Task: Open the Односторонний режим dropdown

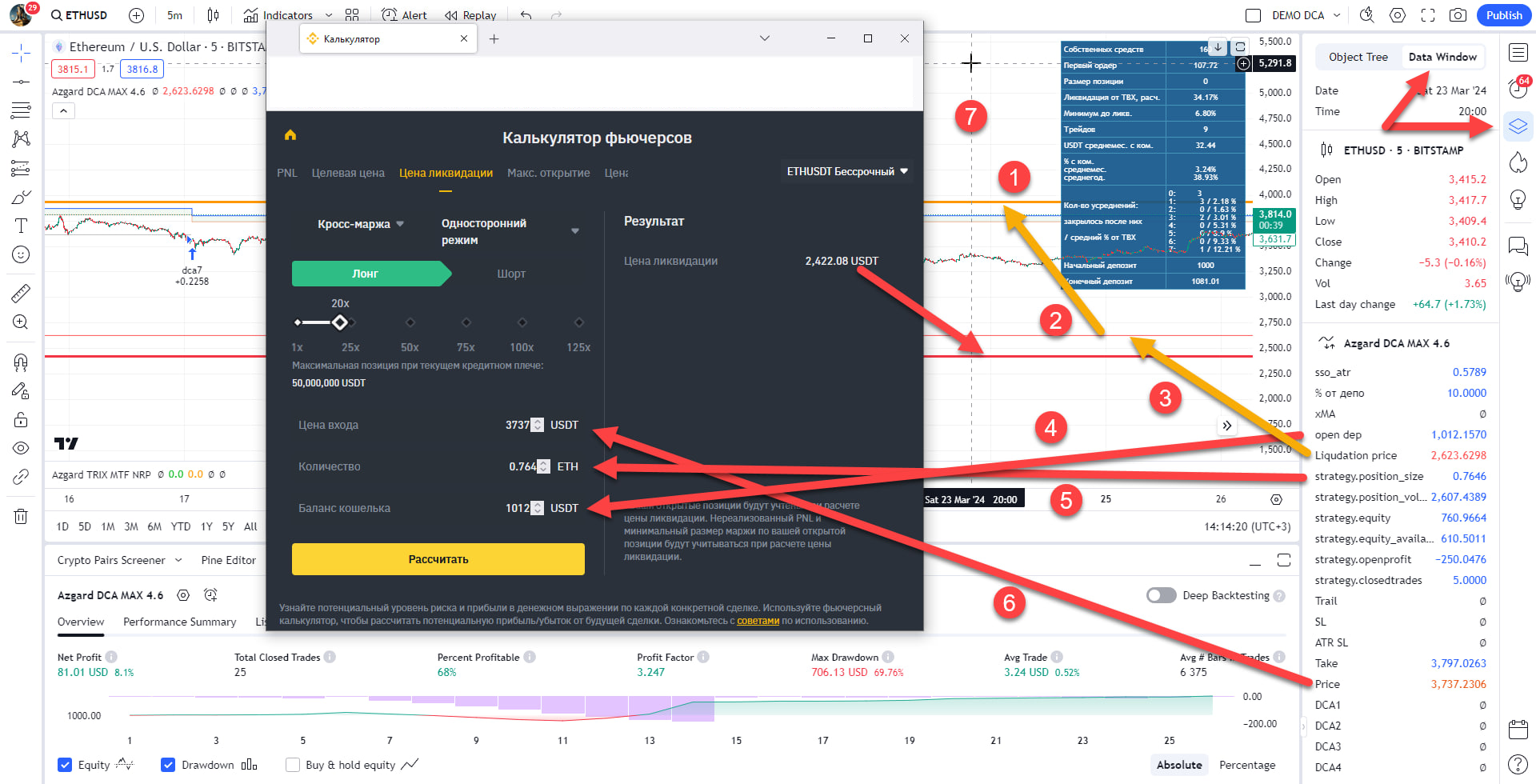Action: point(510,231)
